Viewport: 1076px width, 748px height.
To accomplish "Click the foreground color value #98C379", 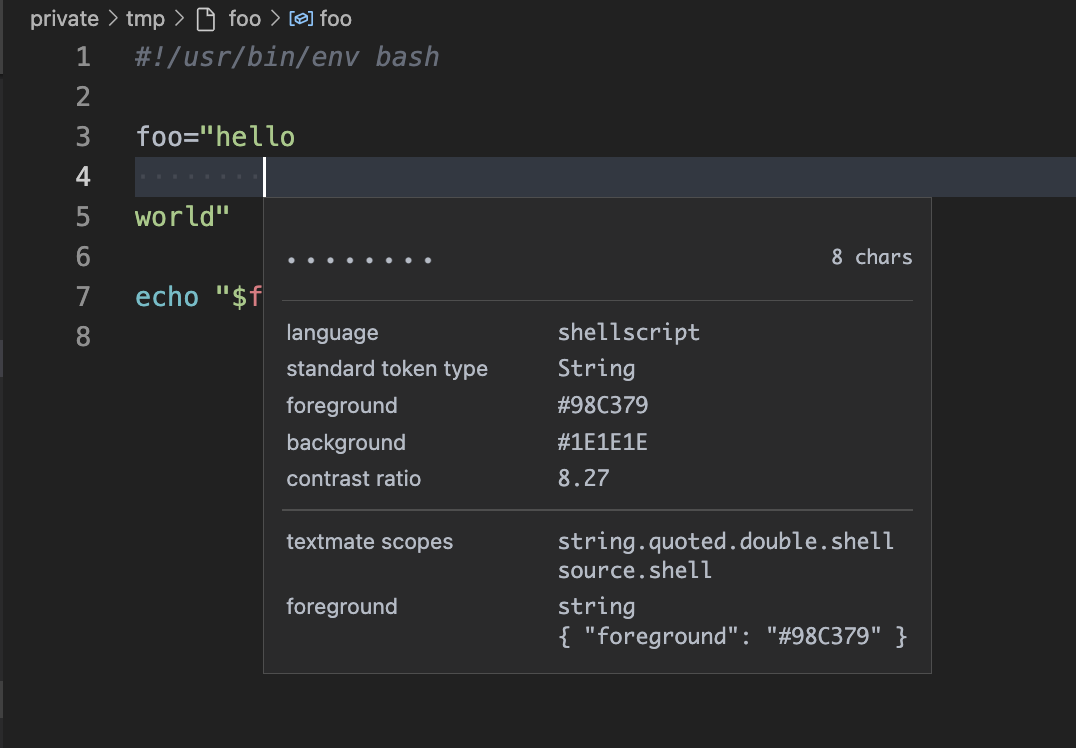I will point(605,405).
